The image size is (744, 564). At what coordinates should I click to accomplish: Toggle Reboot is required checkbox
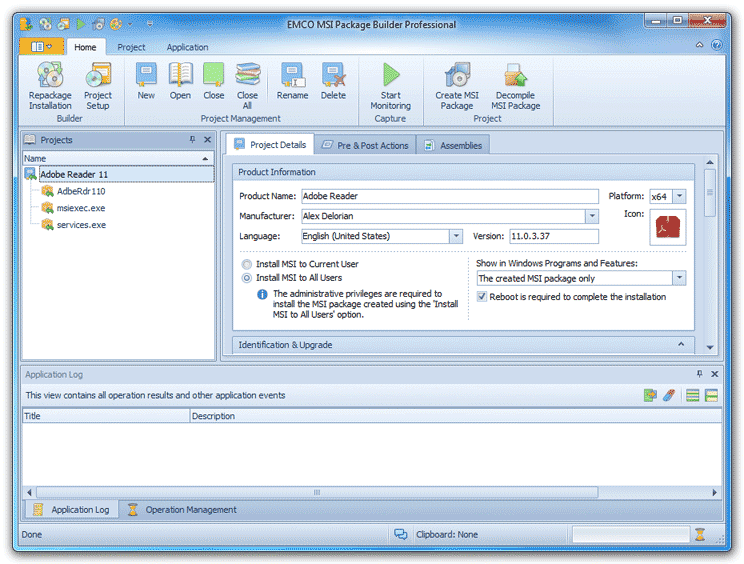(482, 296)
